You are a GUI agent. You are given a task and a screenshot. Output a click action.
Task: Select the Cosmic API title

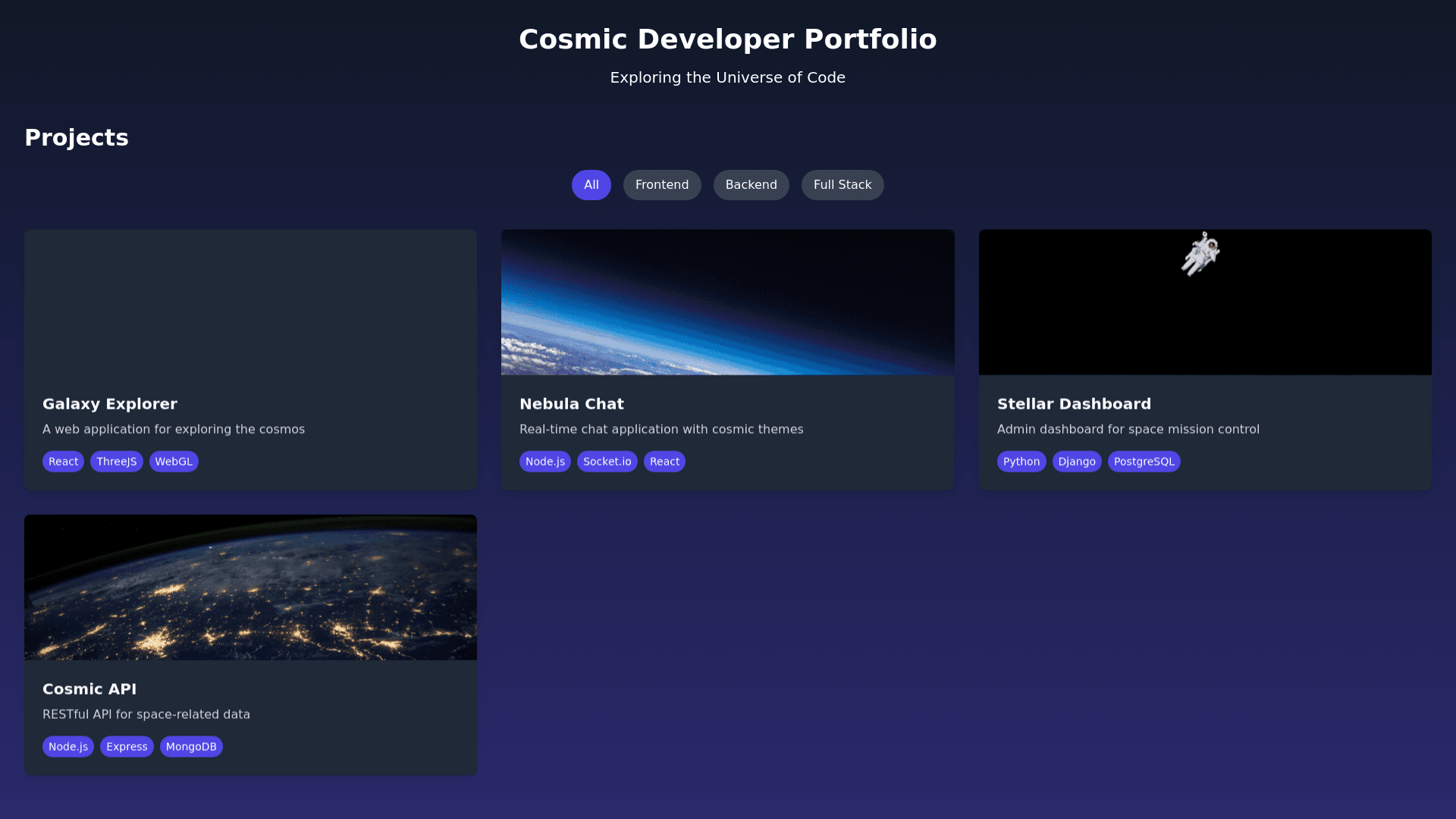89,689
